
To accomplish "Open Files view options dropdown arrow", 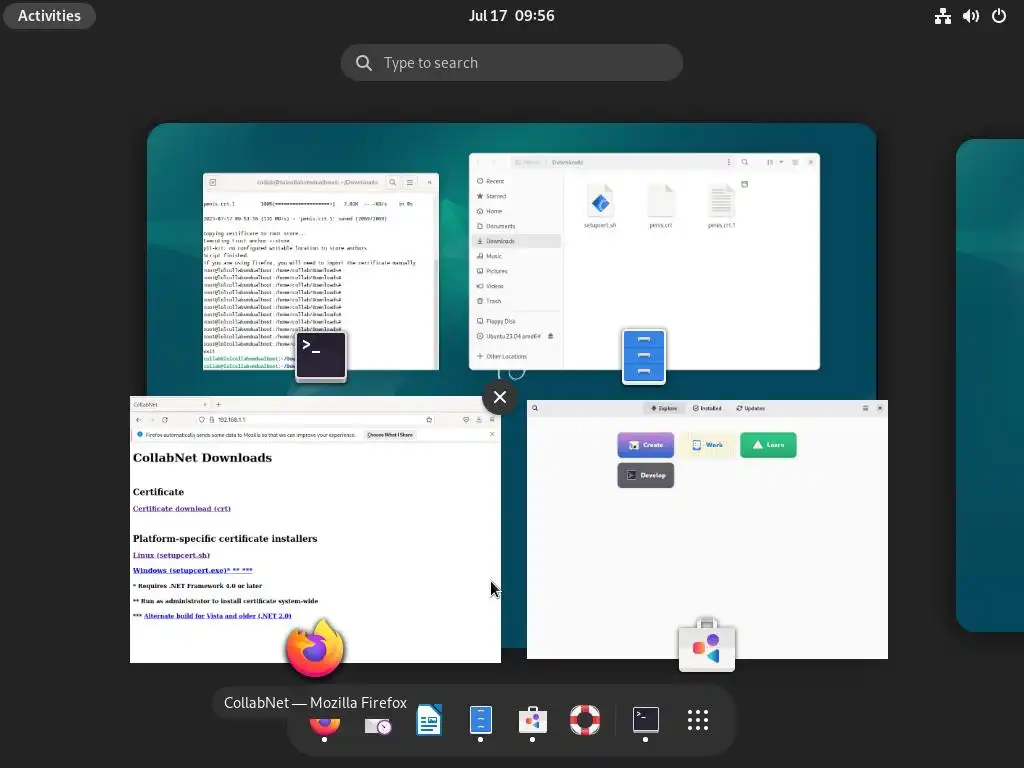I will [x=781, y=162].
